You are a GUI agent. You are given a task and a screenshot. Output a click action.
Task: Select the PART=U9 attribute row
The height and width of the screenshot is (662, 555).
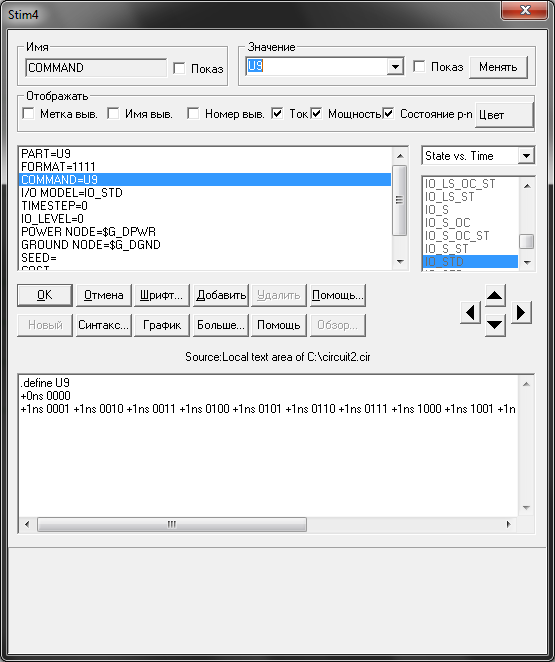tap(205, 154)
